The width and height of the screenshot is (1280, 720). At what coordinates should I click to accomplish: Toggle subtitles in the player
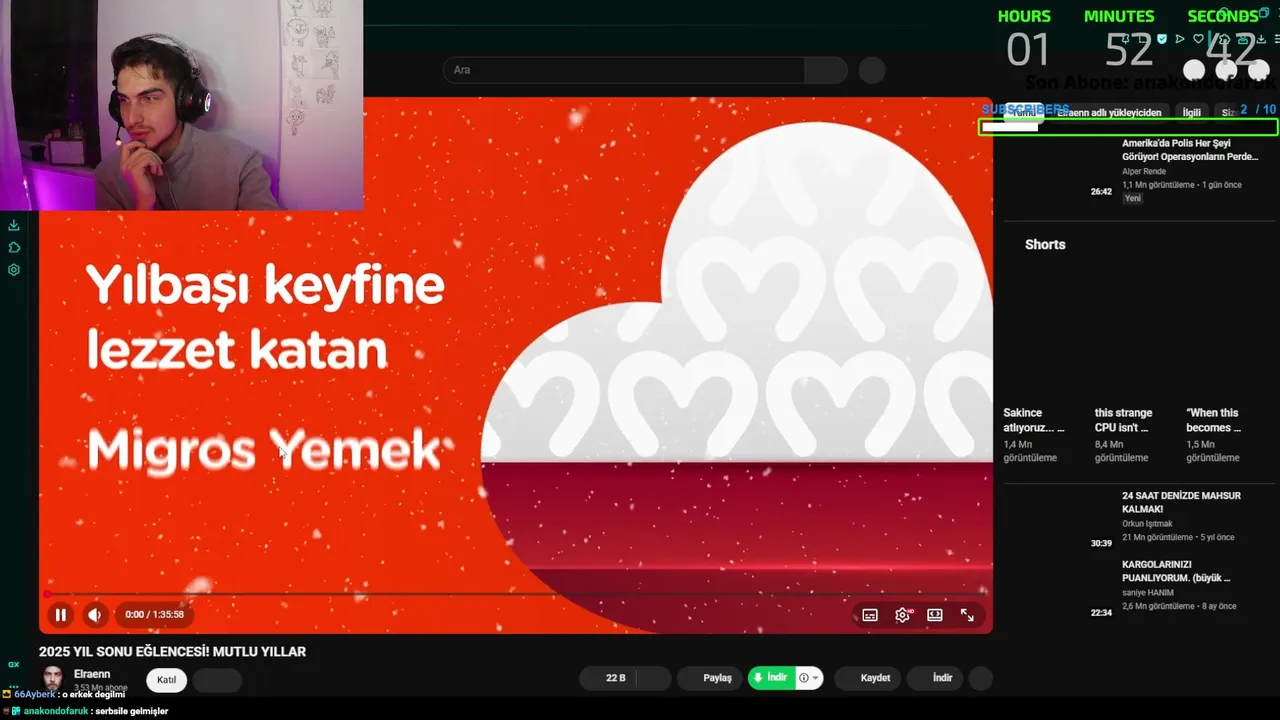pyautogui.click(x=870, y=615)
